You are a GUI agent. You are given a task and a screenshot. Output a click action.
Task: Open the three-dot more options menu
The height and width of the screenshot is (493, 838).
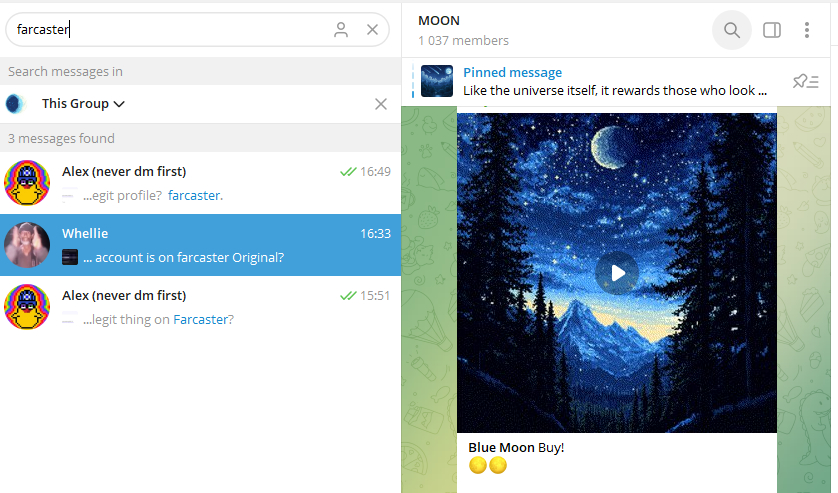[x=807, y=30]
